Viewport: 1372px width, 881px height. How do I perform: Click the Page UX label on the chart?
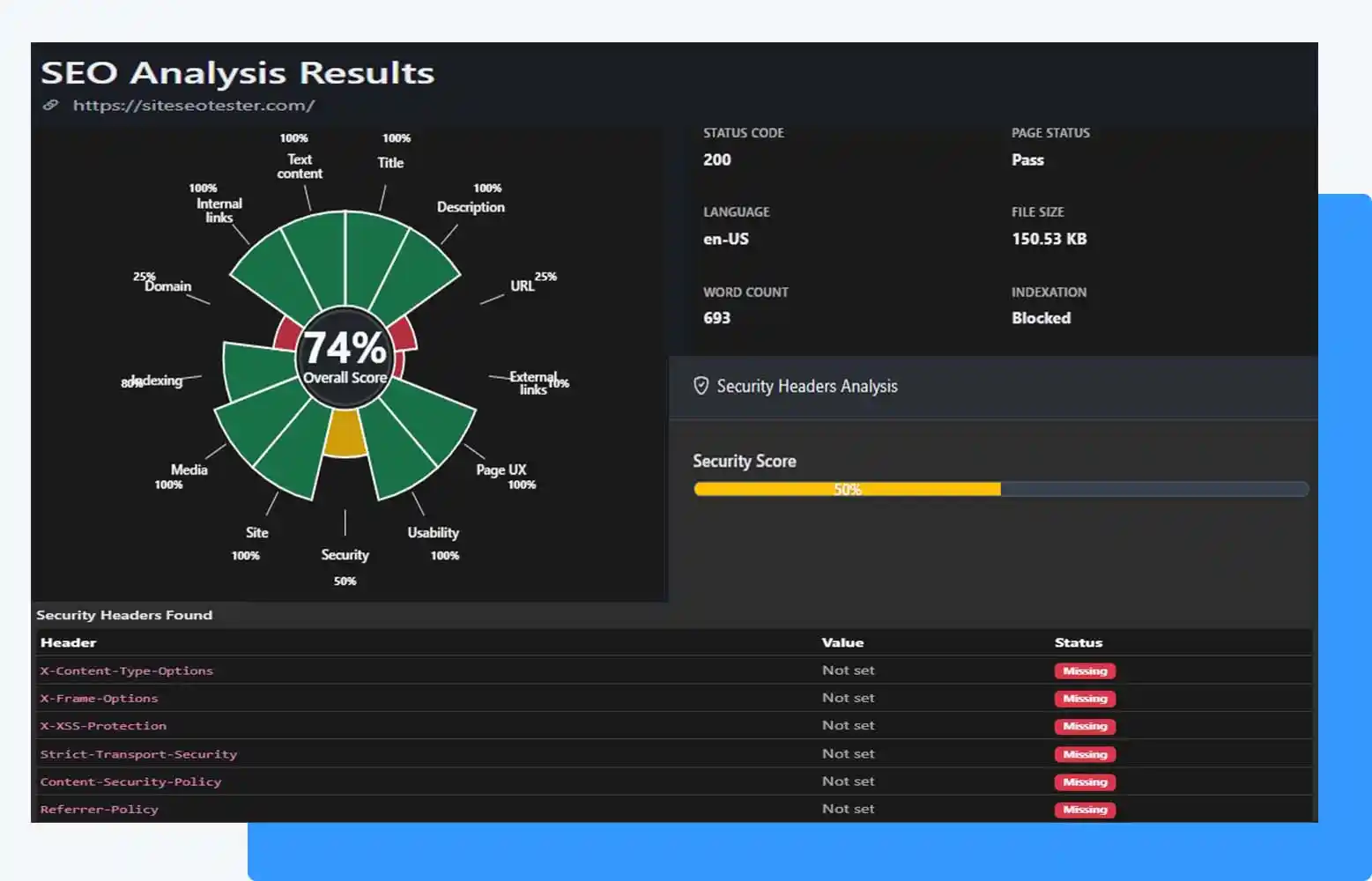click(x=501, y=470)
